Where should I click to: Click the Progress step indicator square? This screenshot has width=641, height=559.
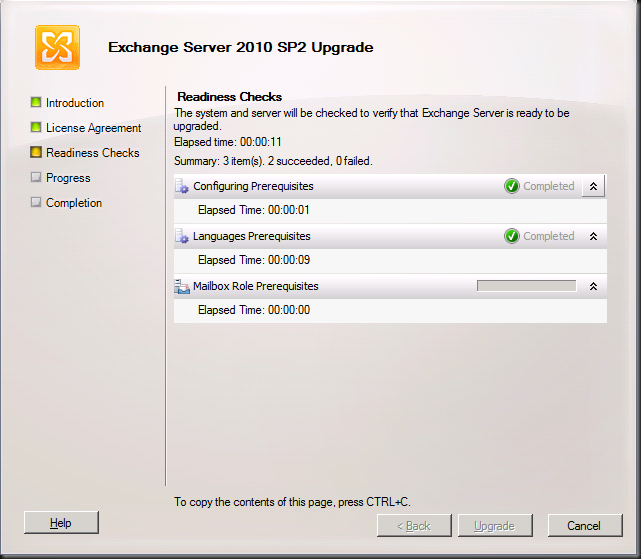tap(36, 177)
